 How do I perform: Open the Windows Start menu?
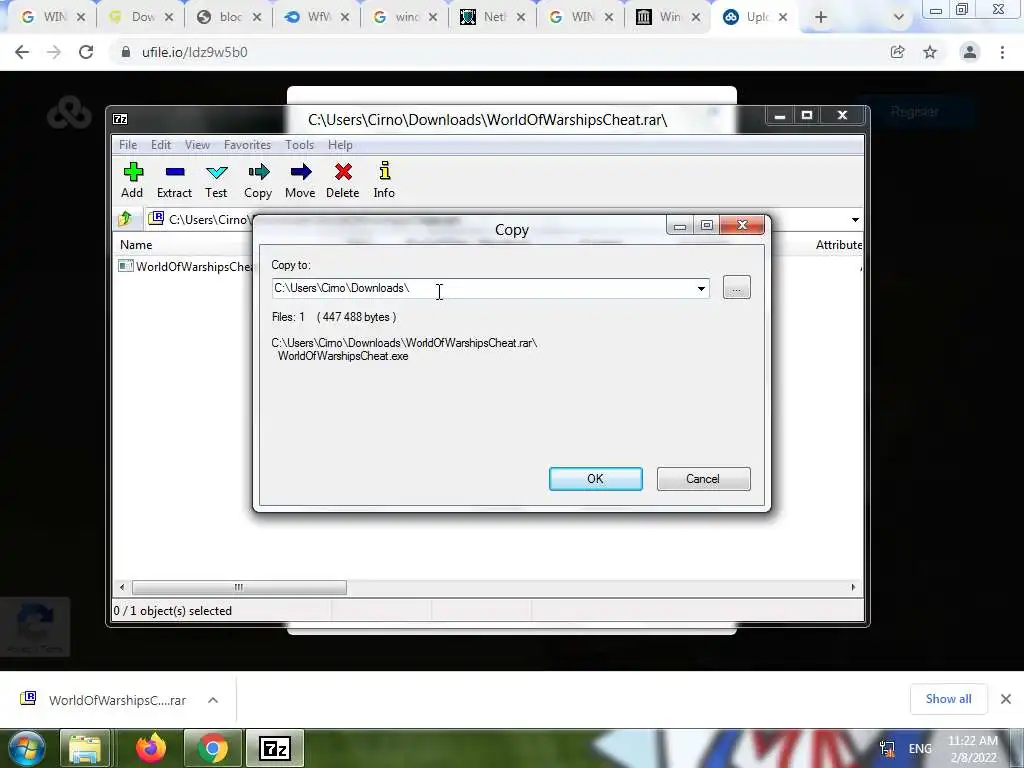[26, 748]
